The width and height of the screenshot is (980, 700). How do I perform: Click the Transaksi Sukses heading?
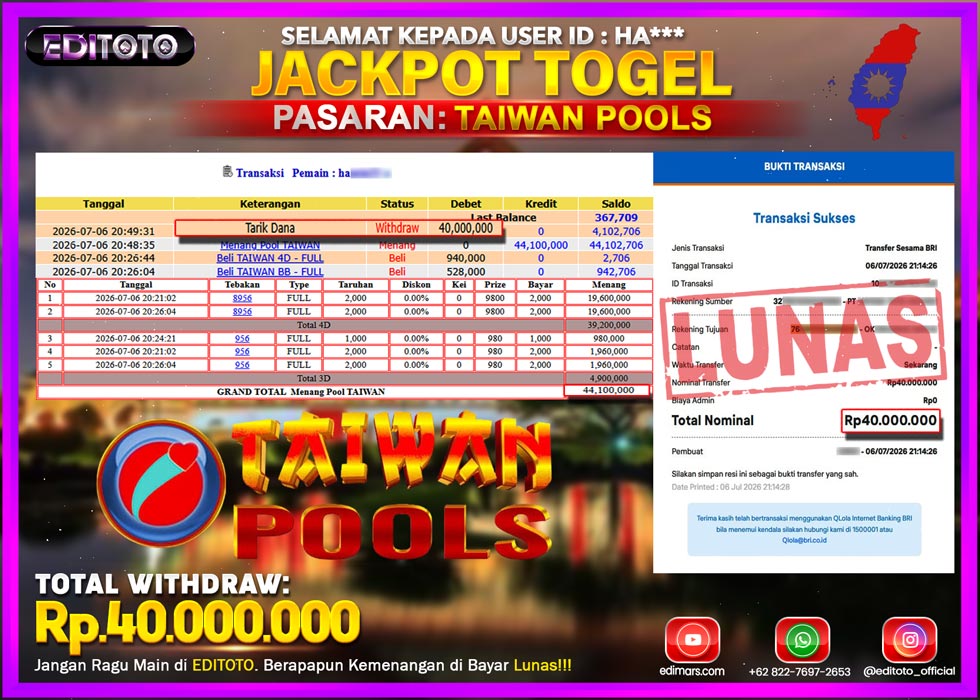pos(804,218)
